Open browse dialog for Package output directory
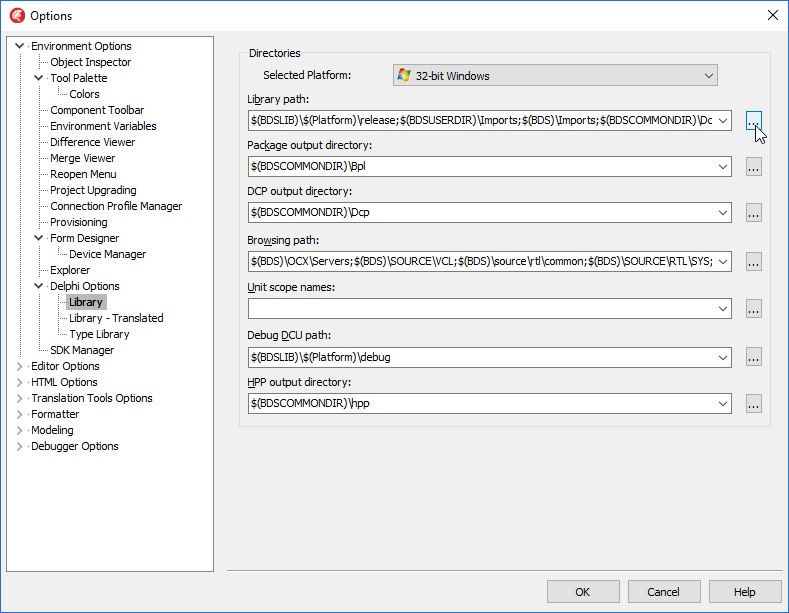Viewport: 789px width, 613px height. pyautogui.click(x=754, y=167)
